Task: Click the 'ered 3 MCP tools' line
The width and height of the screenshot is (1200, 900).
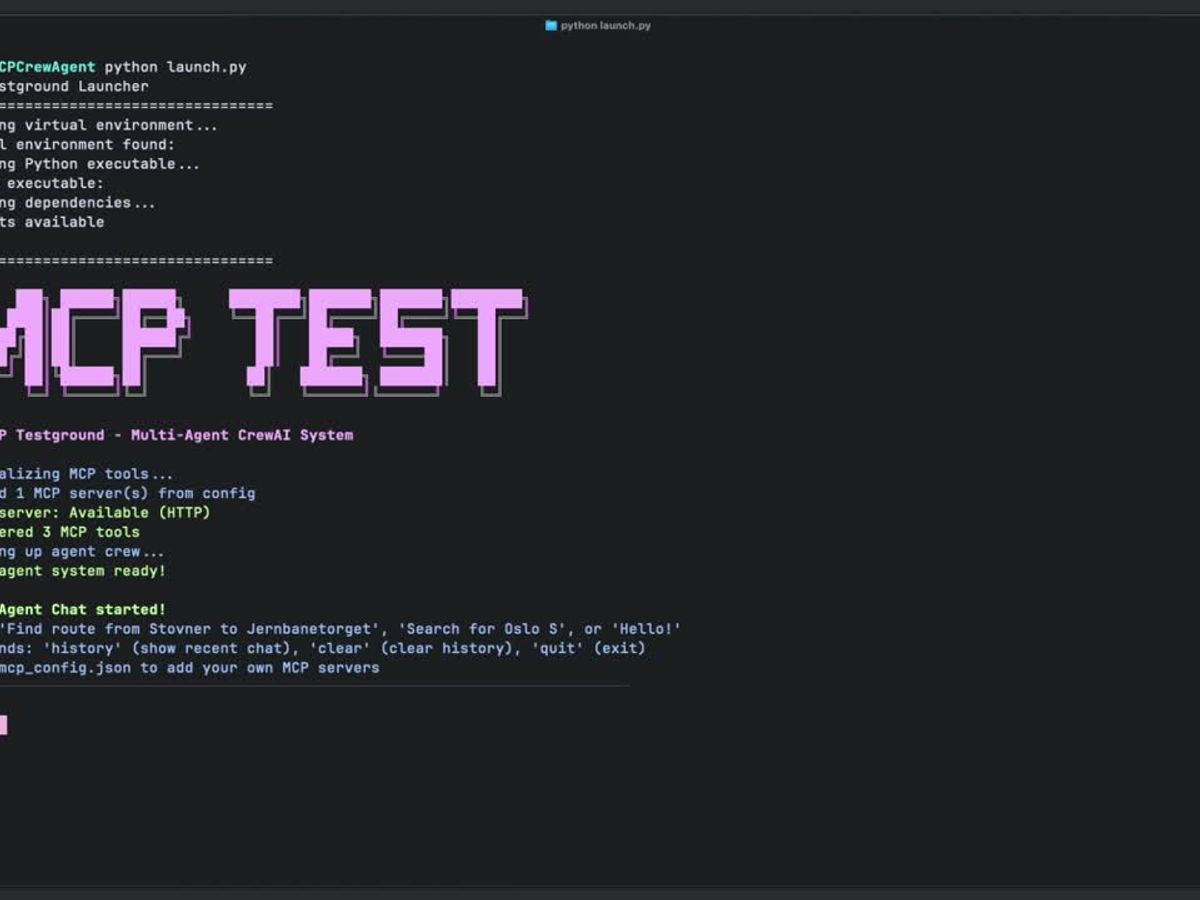Action: (x=70, y=532)
